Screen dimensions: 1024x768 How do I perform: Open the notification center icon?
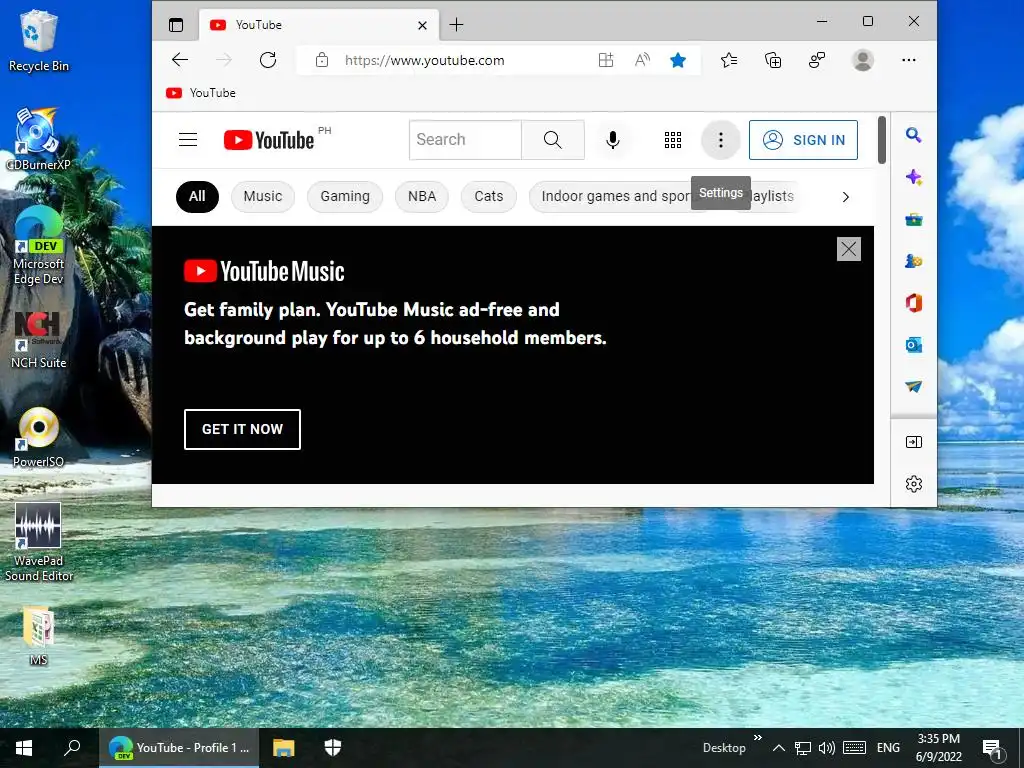[x=993, y=749]
